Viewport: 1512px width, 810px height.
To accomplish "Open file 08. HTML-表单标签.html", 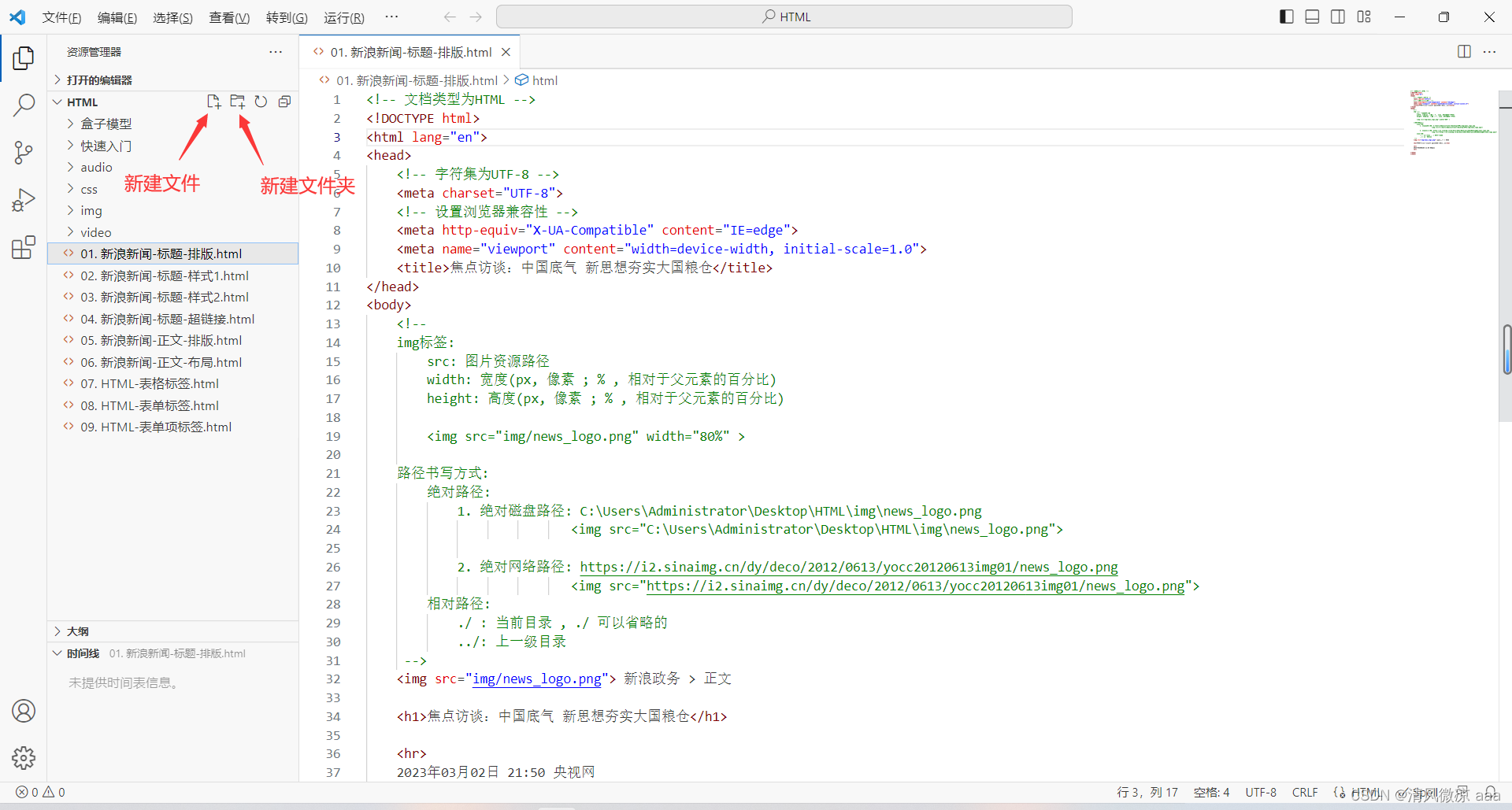I will 172,405.
